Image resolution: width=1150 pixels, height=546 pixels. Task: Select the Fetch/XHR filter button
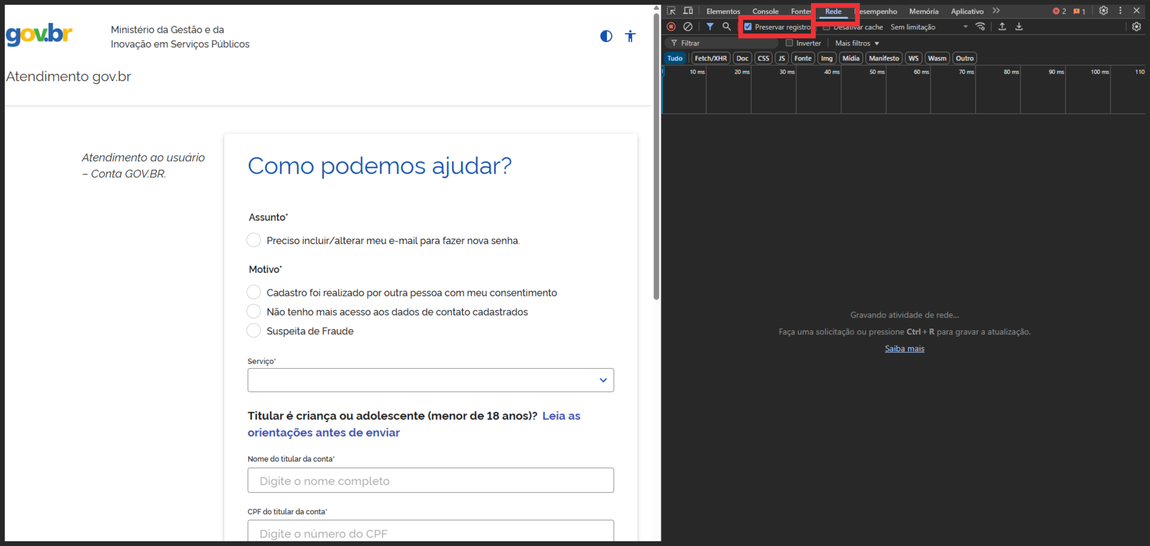pyautogui.click(x=711, y=58)
